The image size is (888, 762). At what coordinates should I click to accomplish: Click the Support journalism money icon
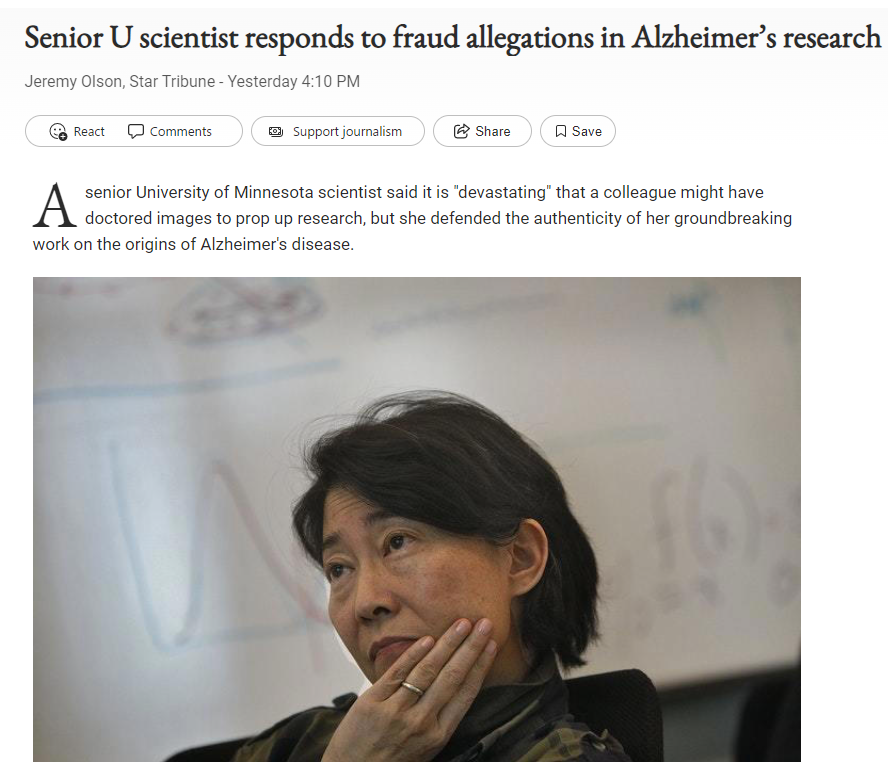point(276,131)
